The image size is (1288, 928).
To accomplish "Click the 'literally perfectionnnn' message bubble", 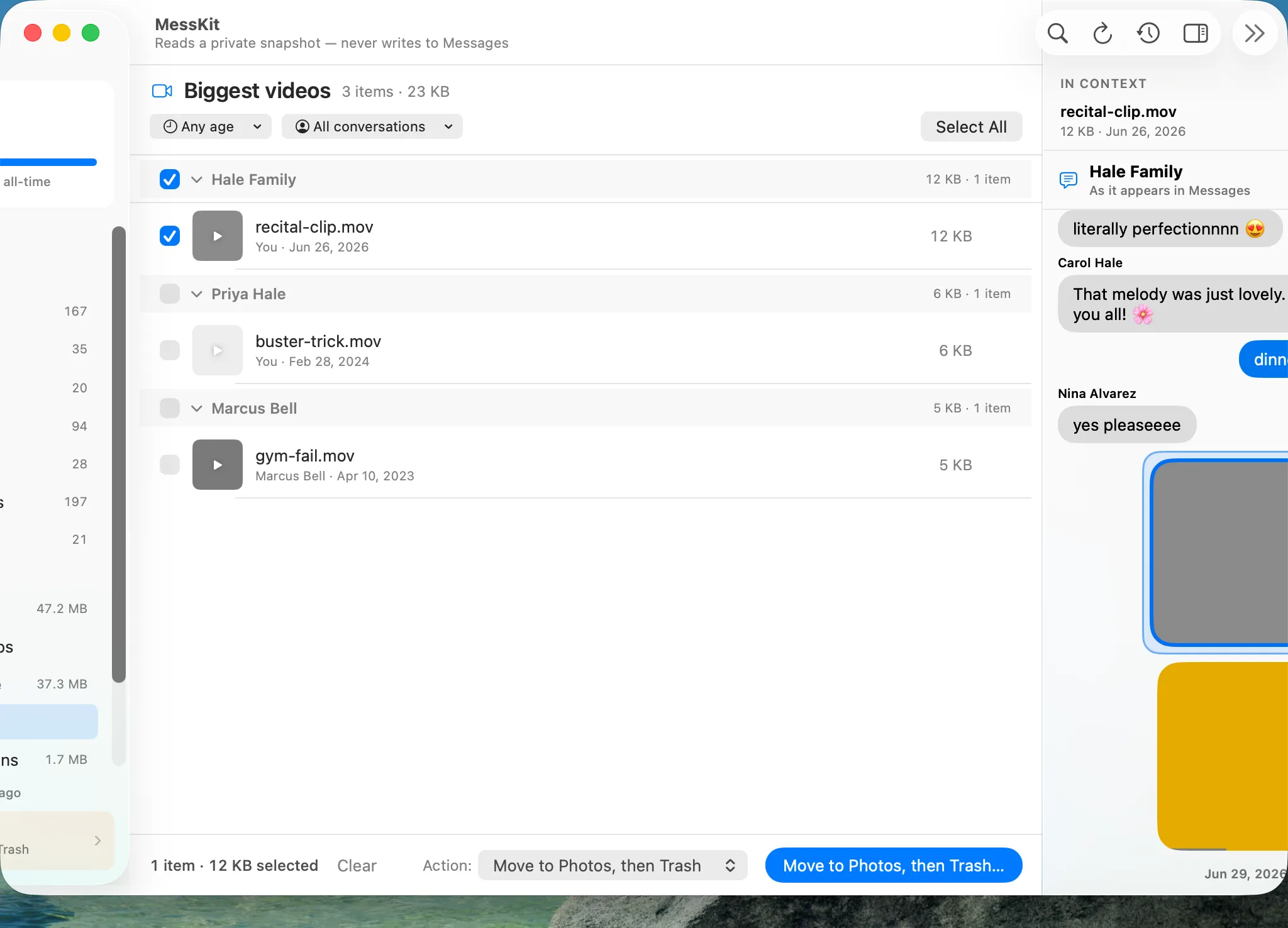I will tap(1170, 228).
